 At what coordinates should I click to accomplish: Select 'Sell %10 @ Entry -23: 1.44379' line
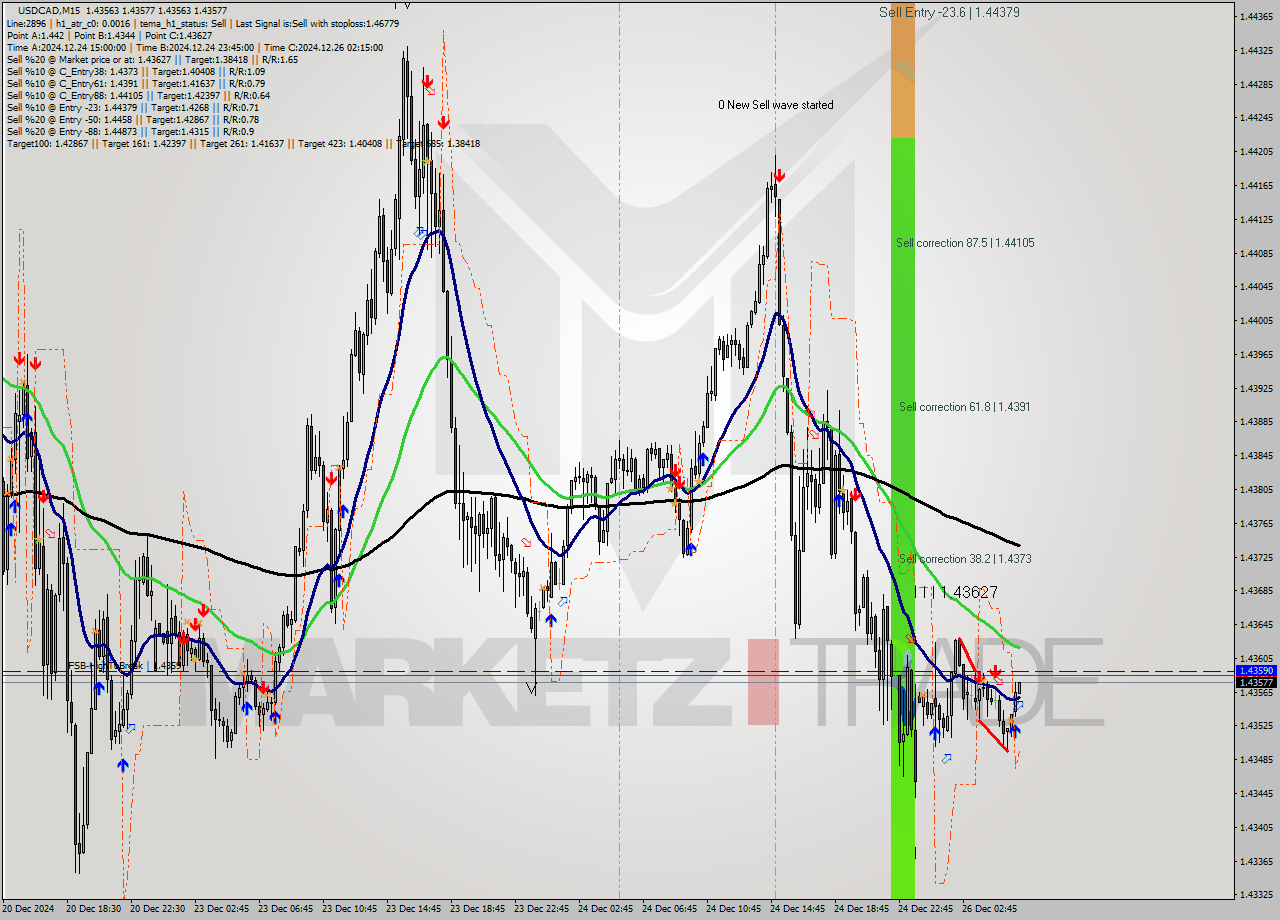coord(132,108)
